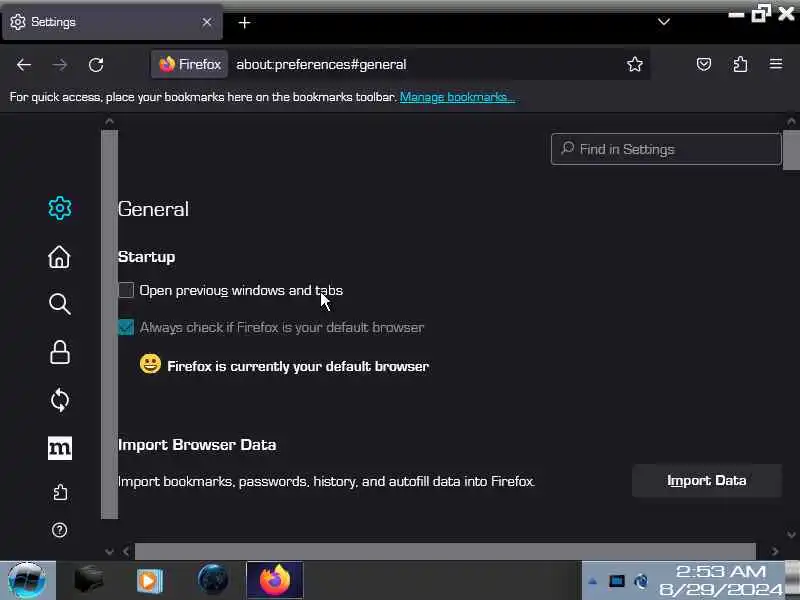
Task: Click the Firefox taskbar icon
Action: 275,580
